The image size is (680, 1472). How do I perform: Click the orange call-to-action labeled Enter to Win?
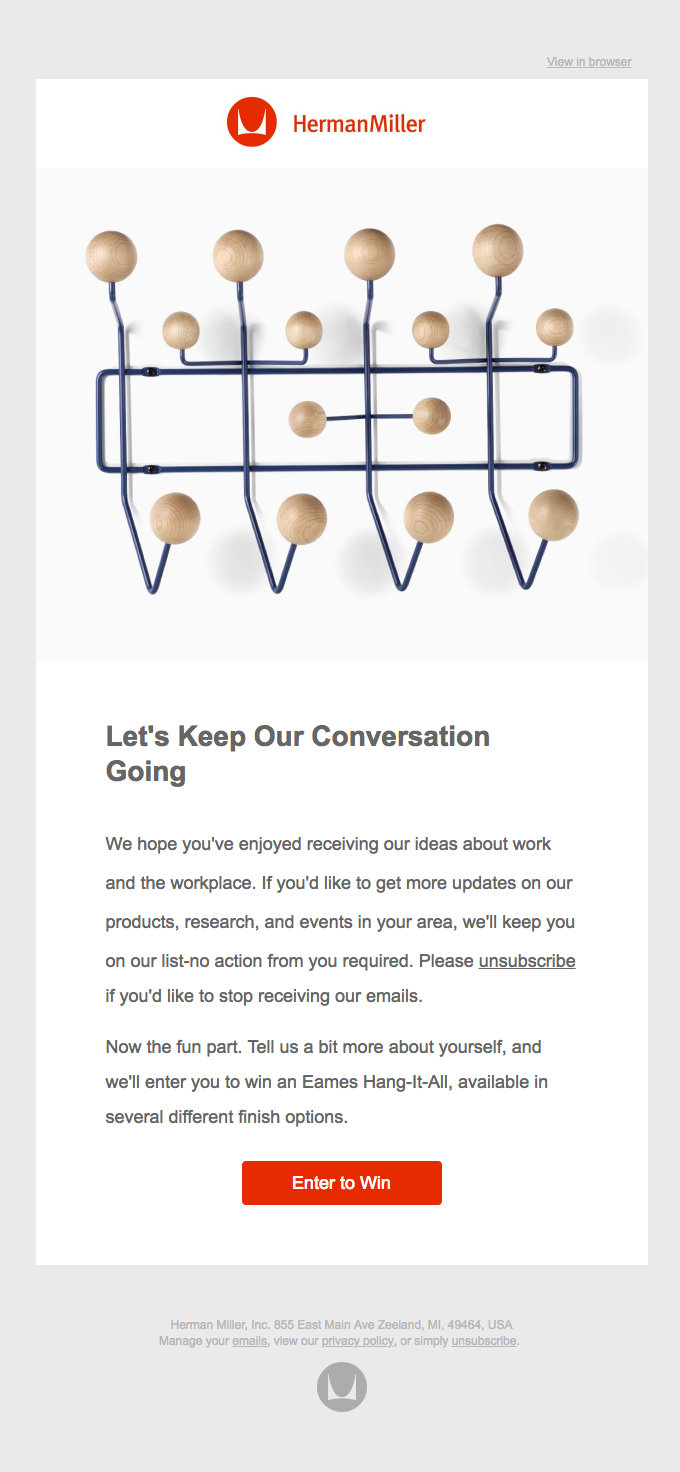[341, 1182]
